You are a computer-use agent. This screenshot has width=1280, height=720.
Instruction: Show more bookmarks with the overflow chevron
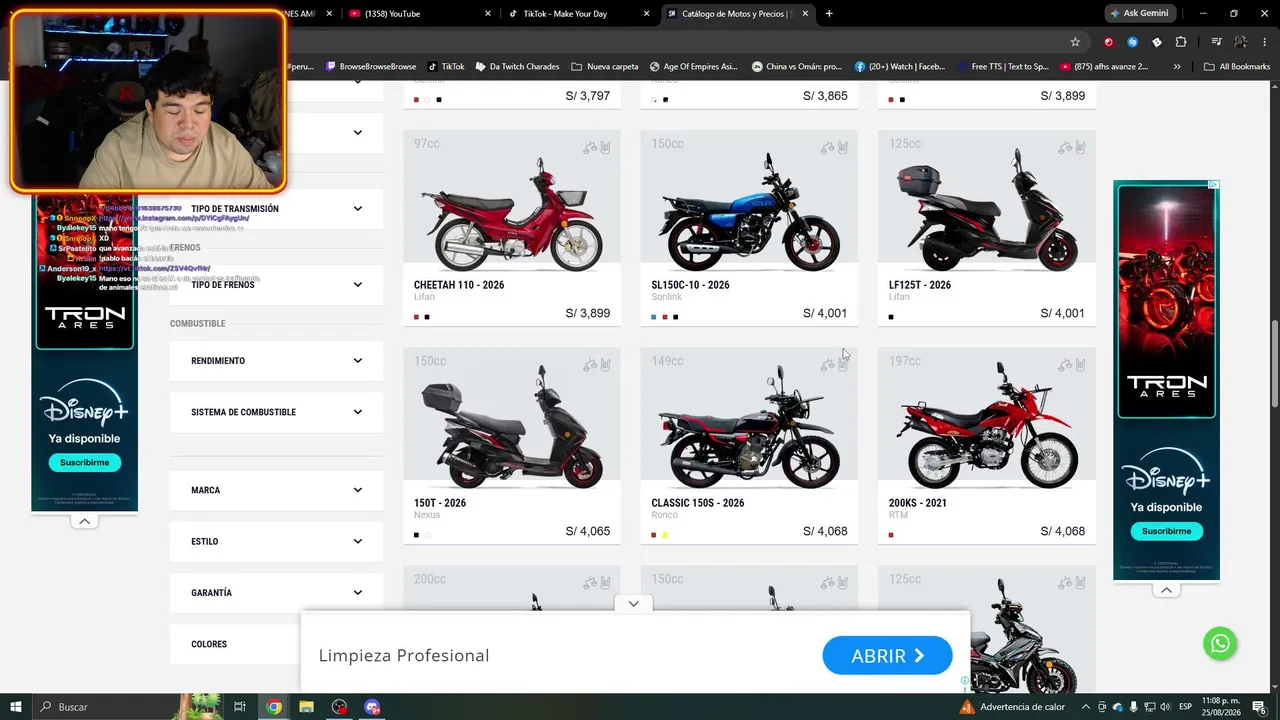[1177, 67]
